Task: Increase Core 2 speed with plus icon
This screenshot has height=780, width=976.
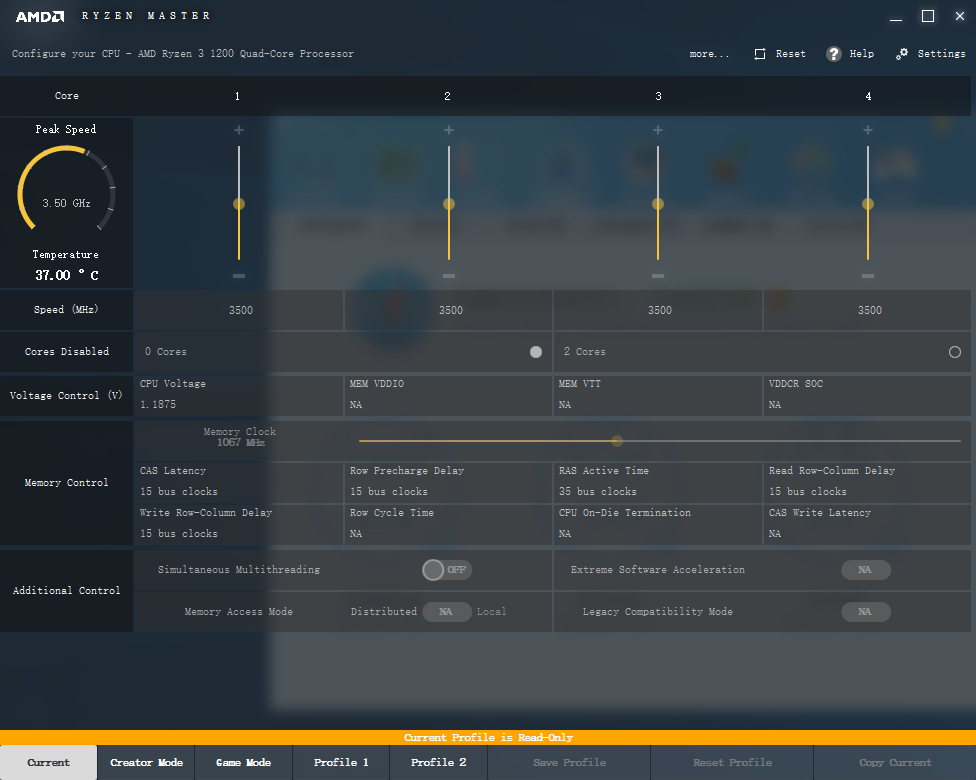Action: [x=449, y=130]
